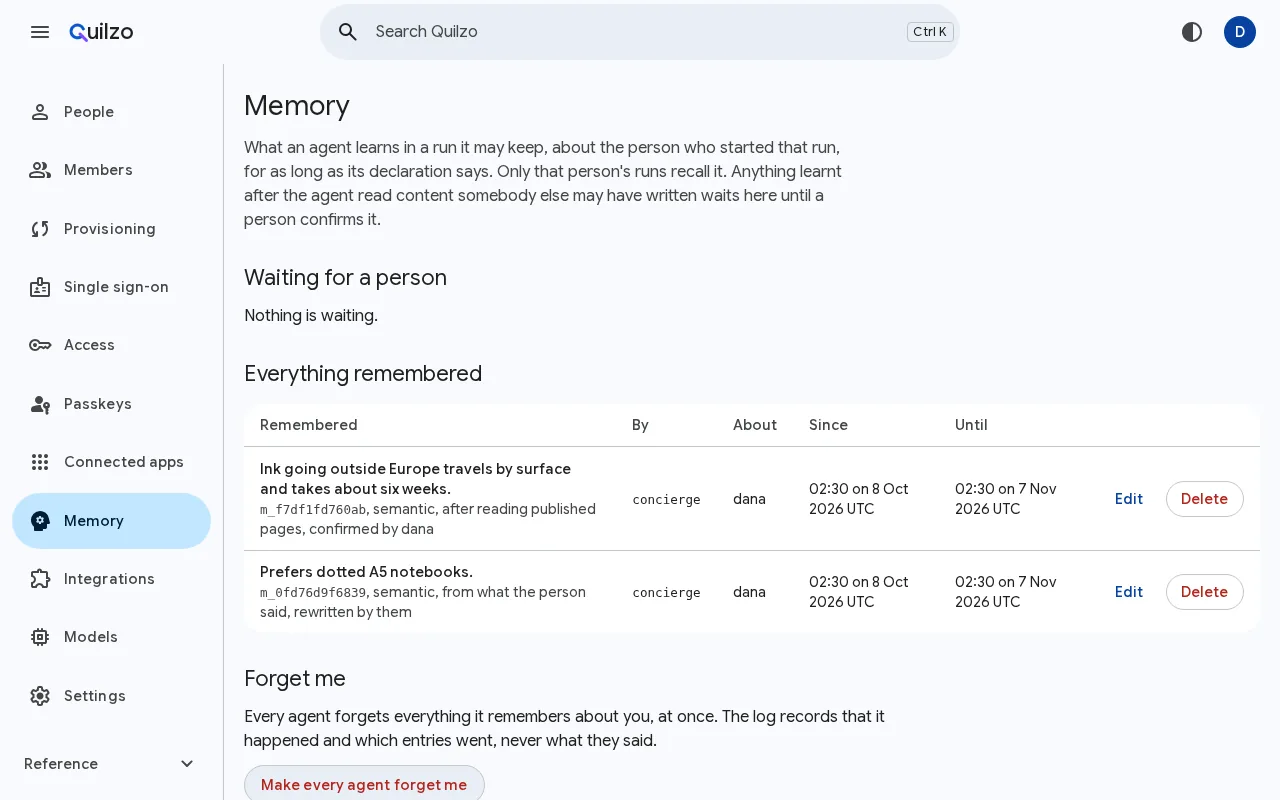Click the Settings gear icon
Image resolution: width=1280 pixels, height=800 pixels.
(40, 696)
